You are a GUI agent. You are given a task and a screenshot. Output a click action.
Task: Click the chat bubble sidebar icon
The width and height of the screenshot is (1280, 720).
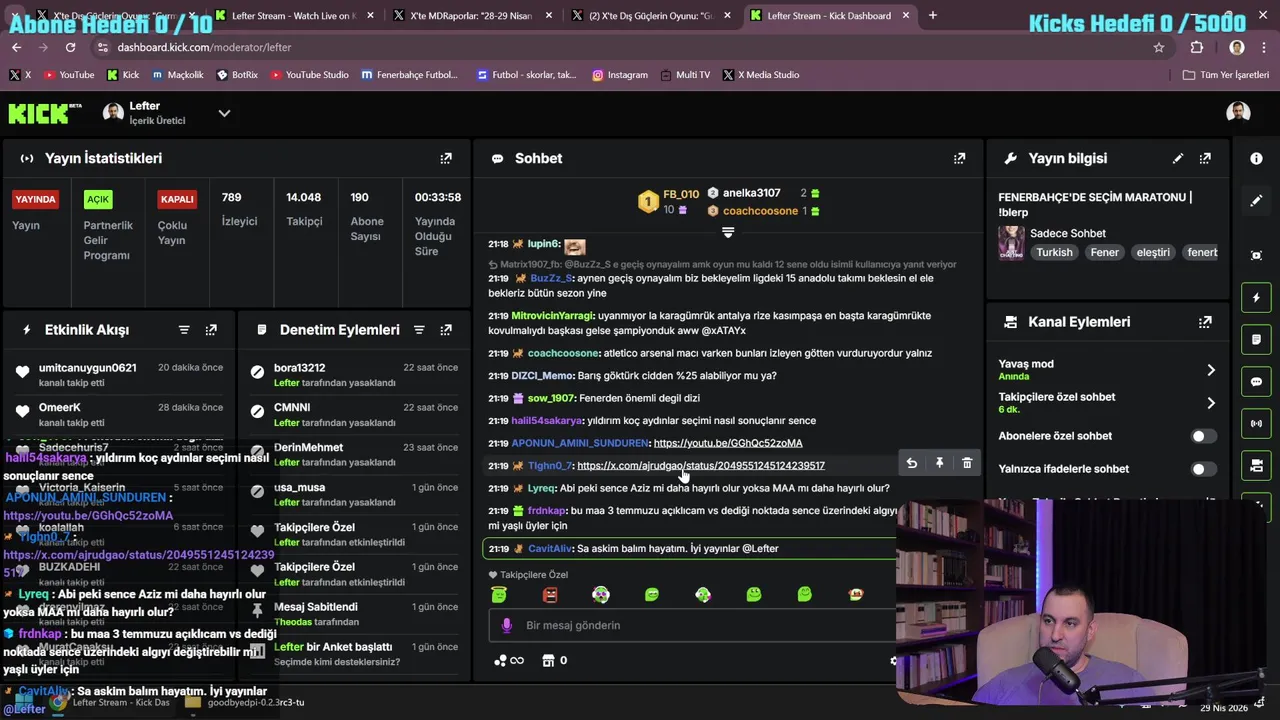pos(1256,382)
